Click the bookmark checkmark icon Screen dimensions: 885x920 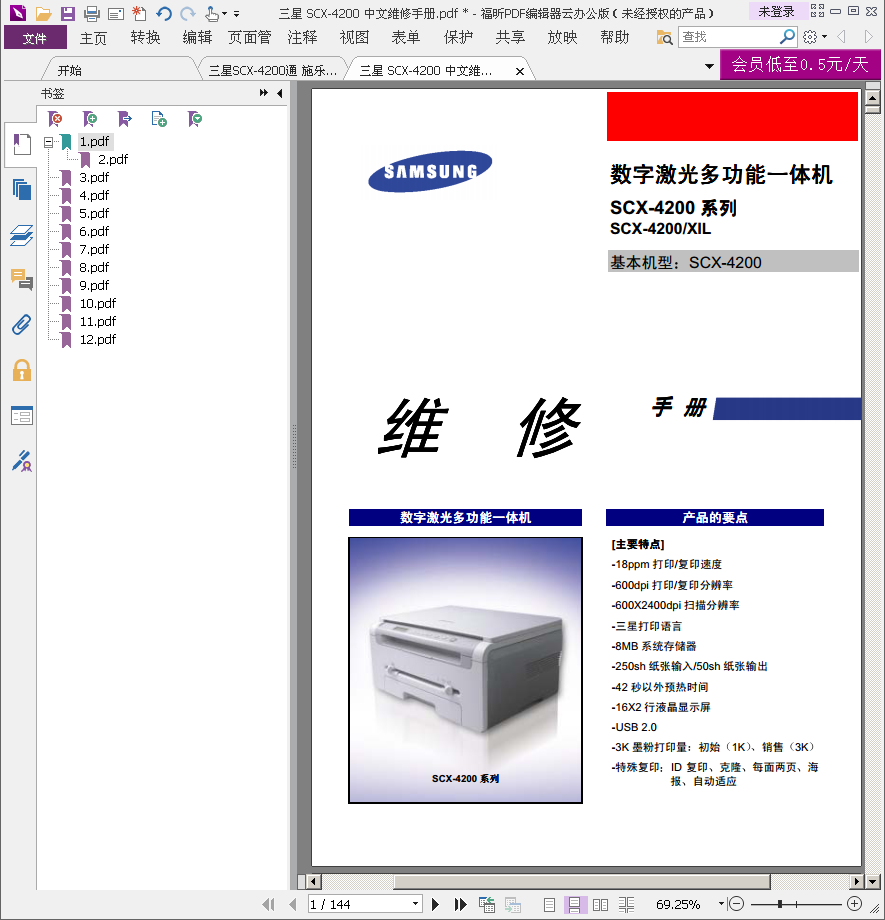pos(195,119)
